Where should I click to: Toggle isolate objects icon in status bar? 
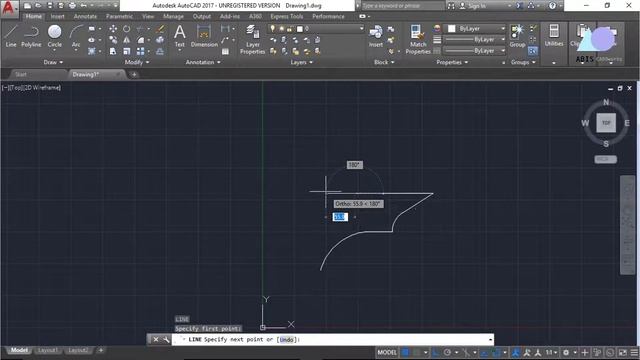(x=597, y=352)
